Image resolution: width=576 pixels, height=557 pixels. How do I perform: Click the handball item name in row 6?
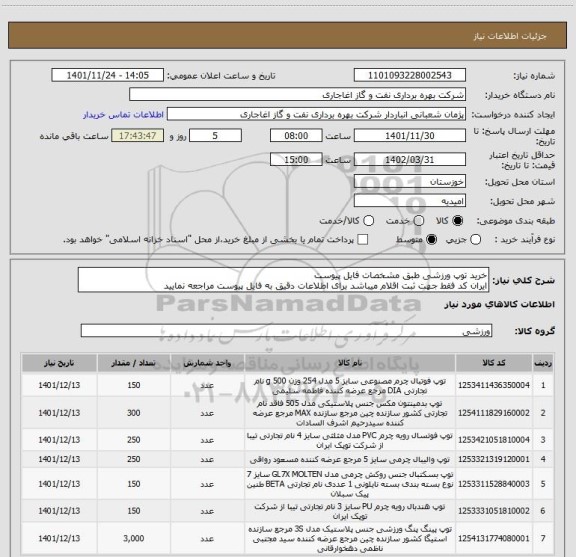pyautogui.click(x=350, y=511)
